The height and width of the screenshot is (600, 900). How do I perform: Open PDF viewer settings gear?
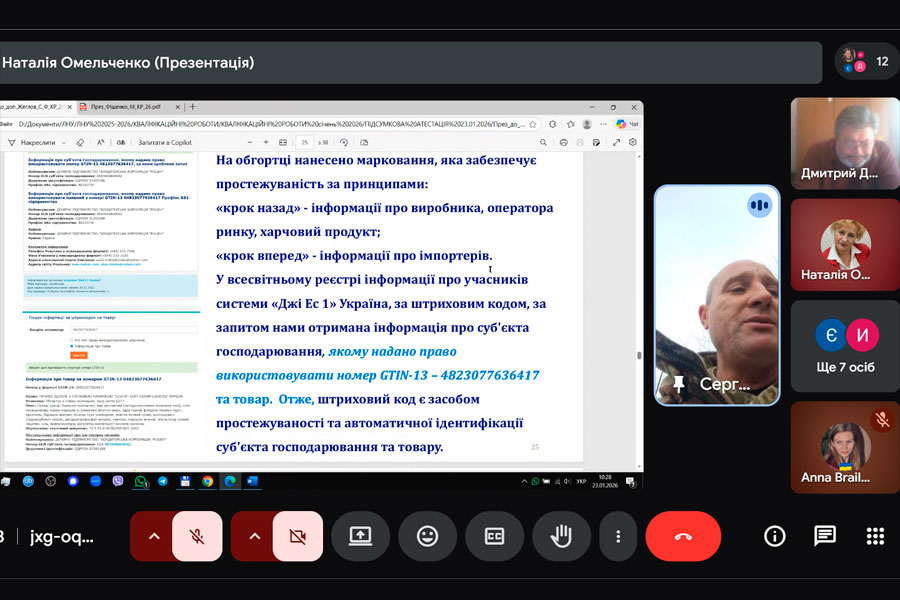(x=633, y=142)
